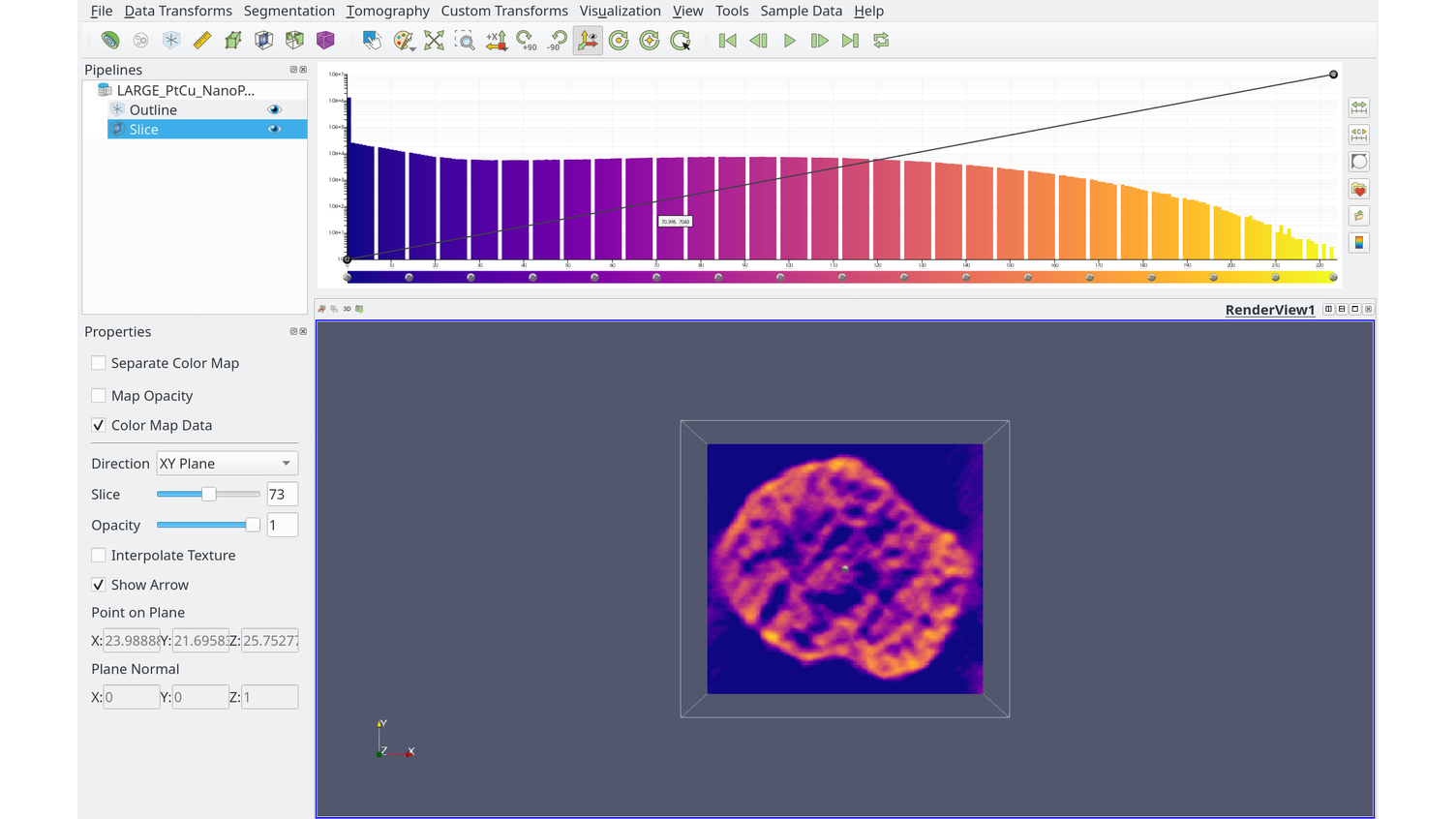Reset colormap range using double-arrow histogram button
This screenshot has width=1456, height=819.
(x=1358, y=107)
